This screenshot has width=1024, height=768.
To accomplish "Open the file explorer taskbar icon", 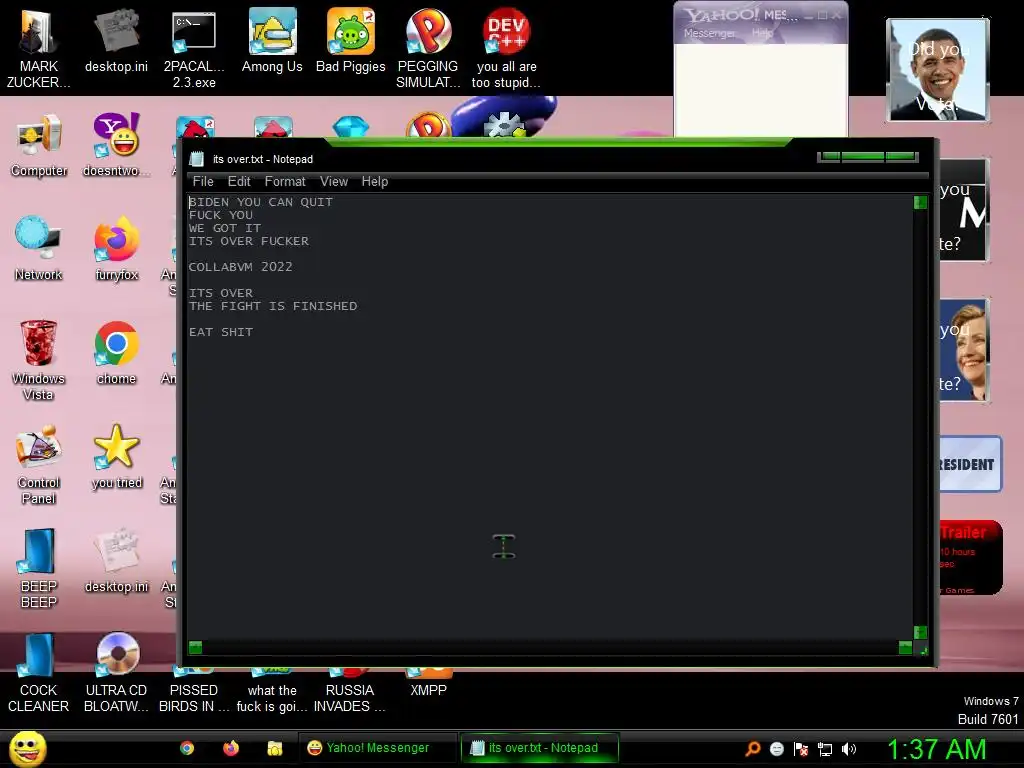I will pyautogui.click(x=274, y=748).
